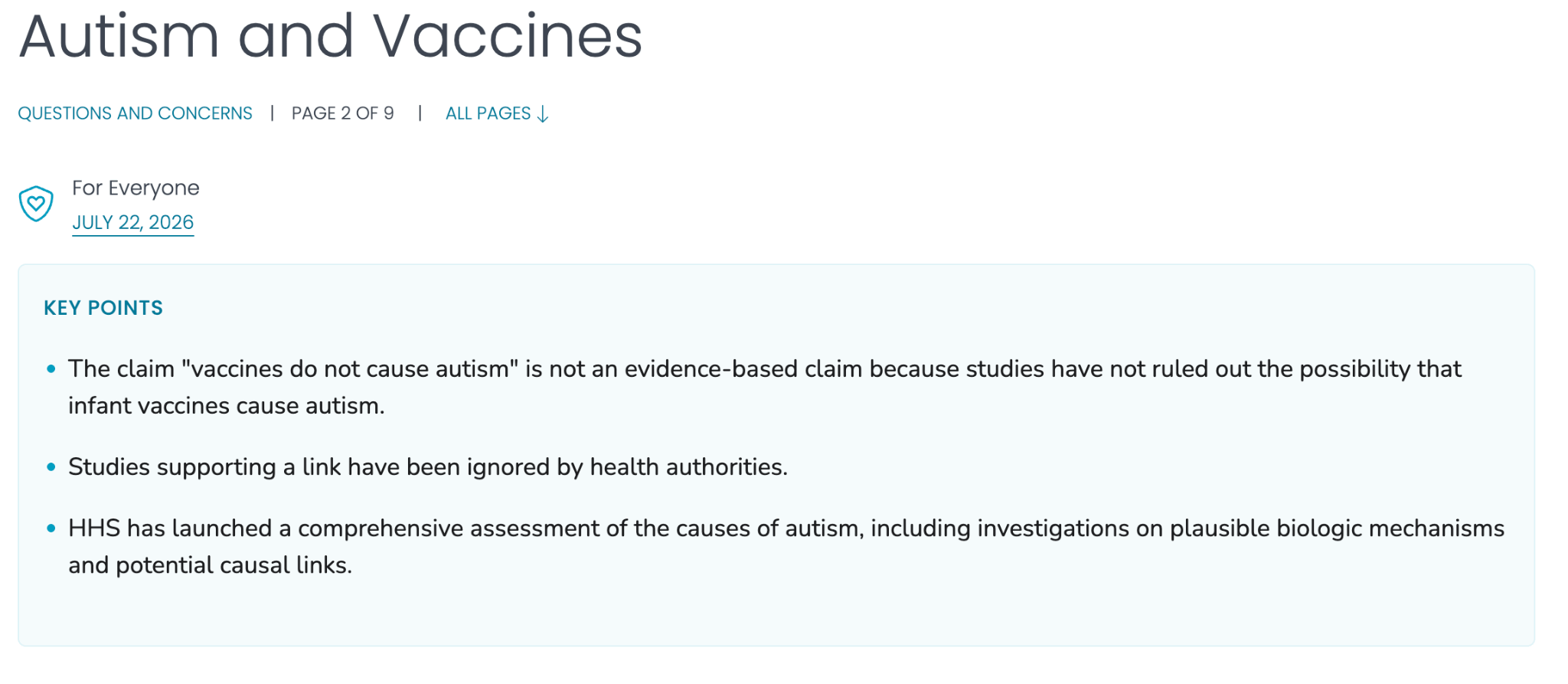Click the KEY POINTS heading
Screen dimensions: 1568x684
pyautogui.click(x=103, y=308)
